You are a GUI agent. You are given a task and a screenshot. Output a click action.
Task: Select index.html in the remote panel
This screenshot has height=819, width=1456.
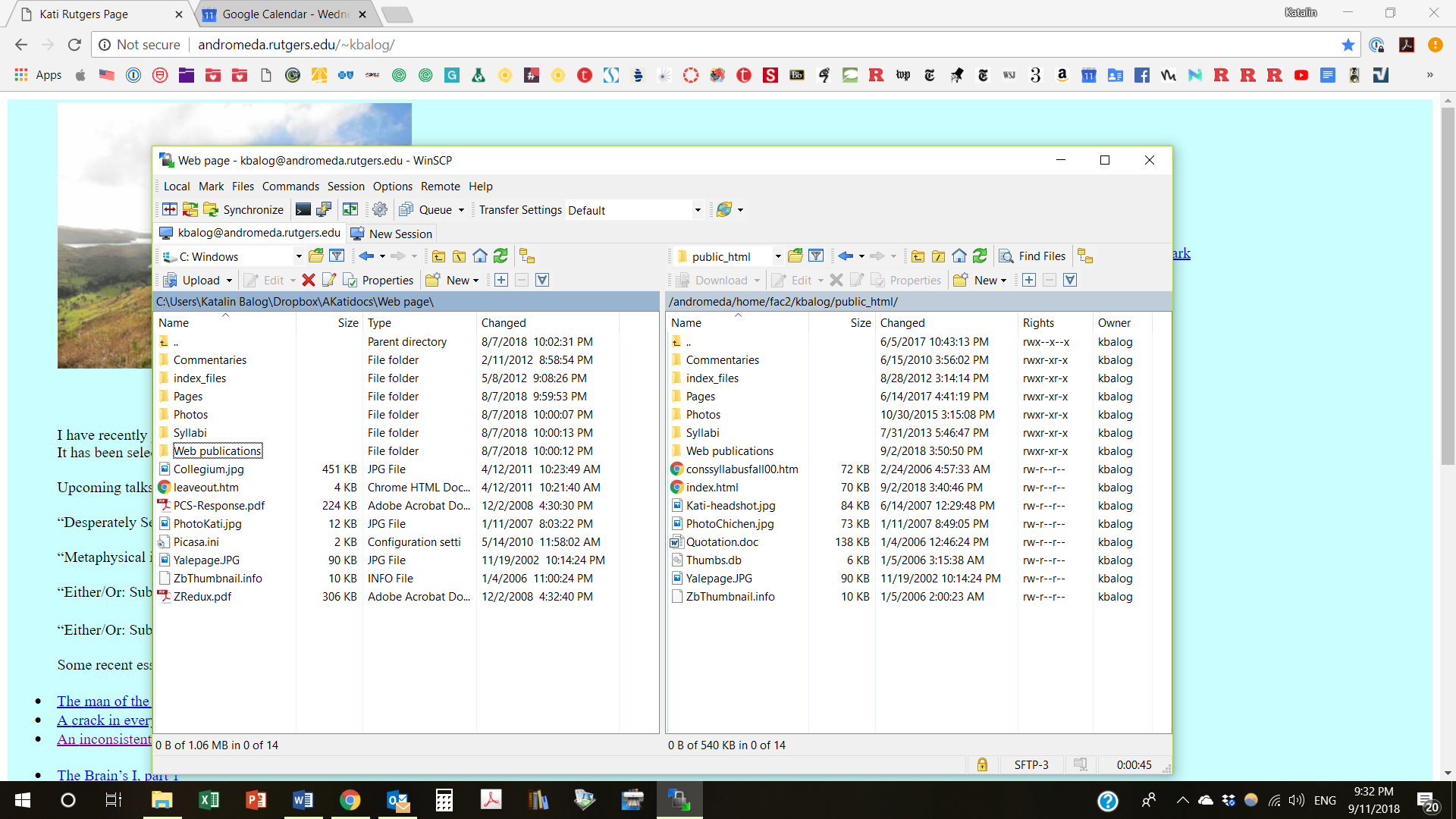point(711,488)
